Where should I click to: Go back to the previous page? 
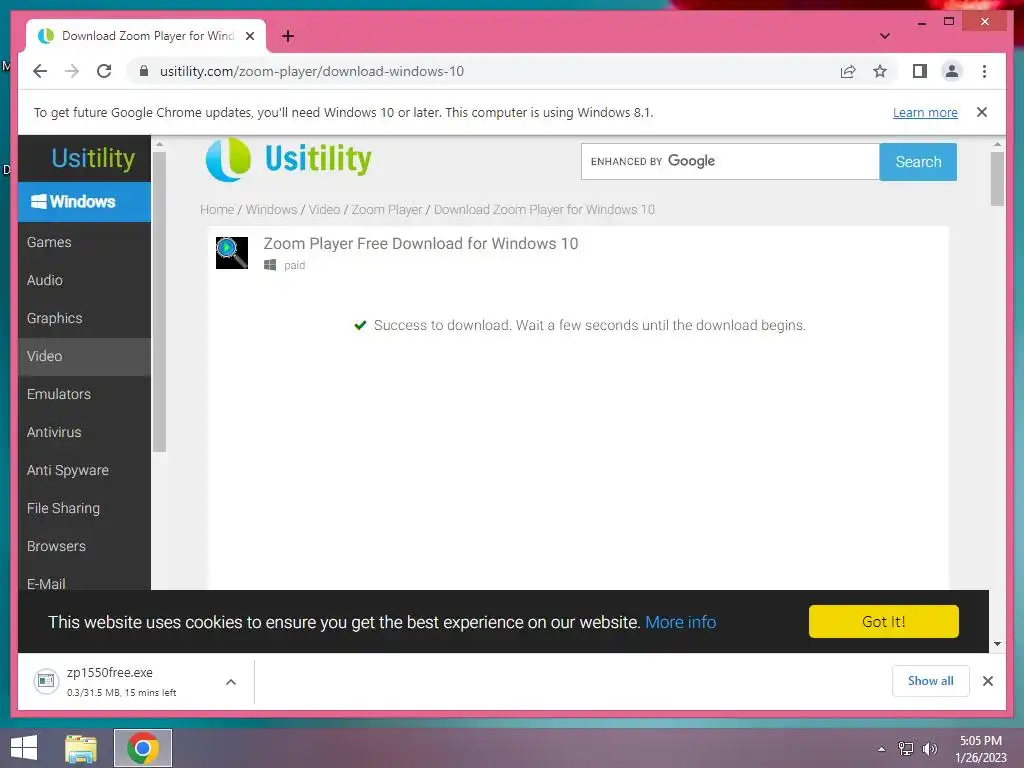(x=40, y=71)
